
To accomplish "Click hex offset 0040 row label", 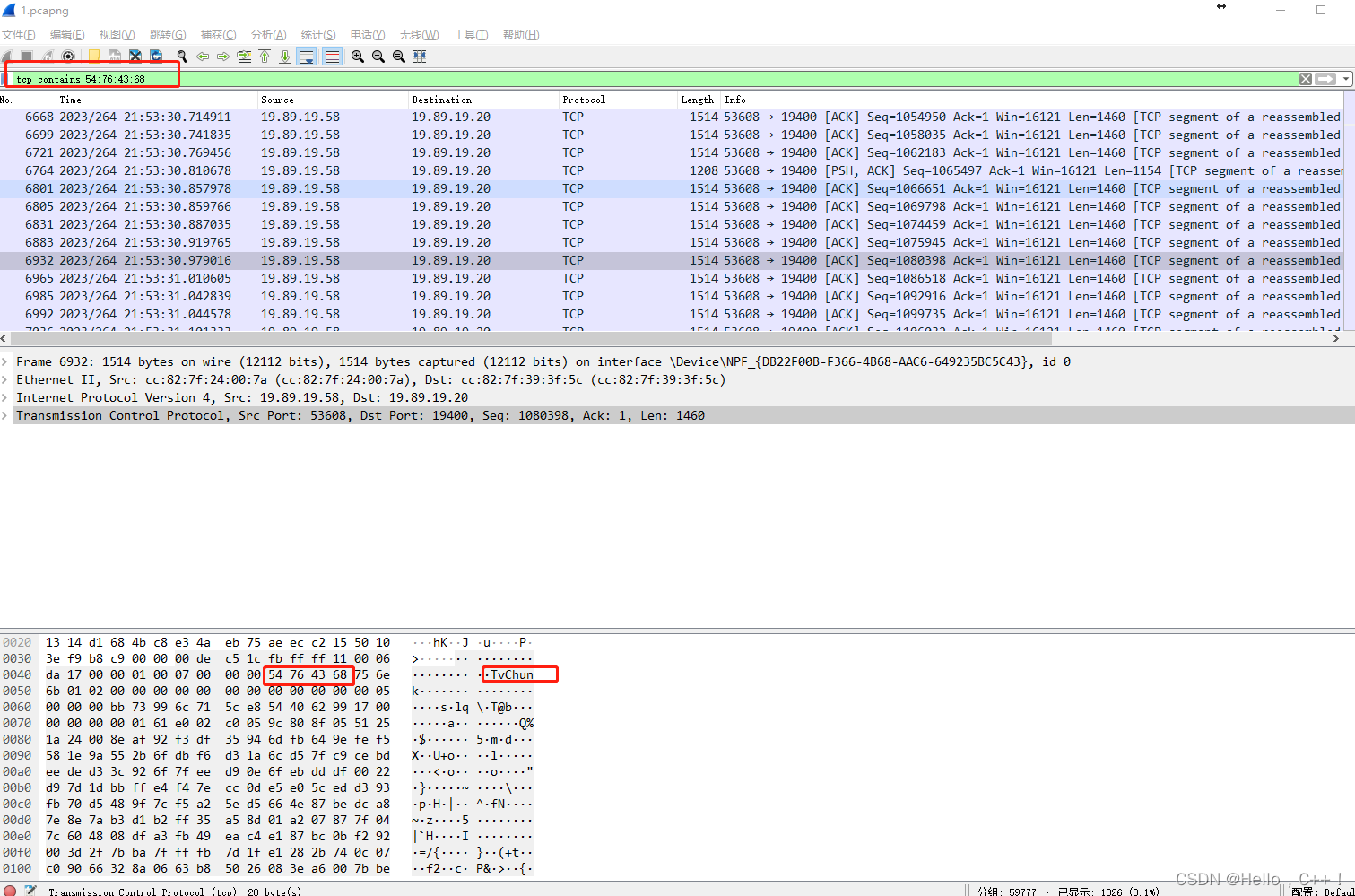I will 17,674.
